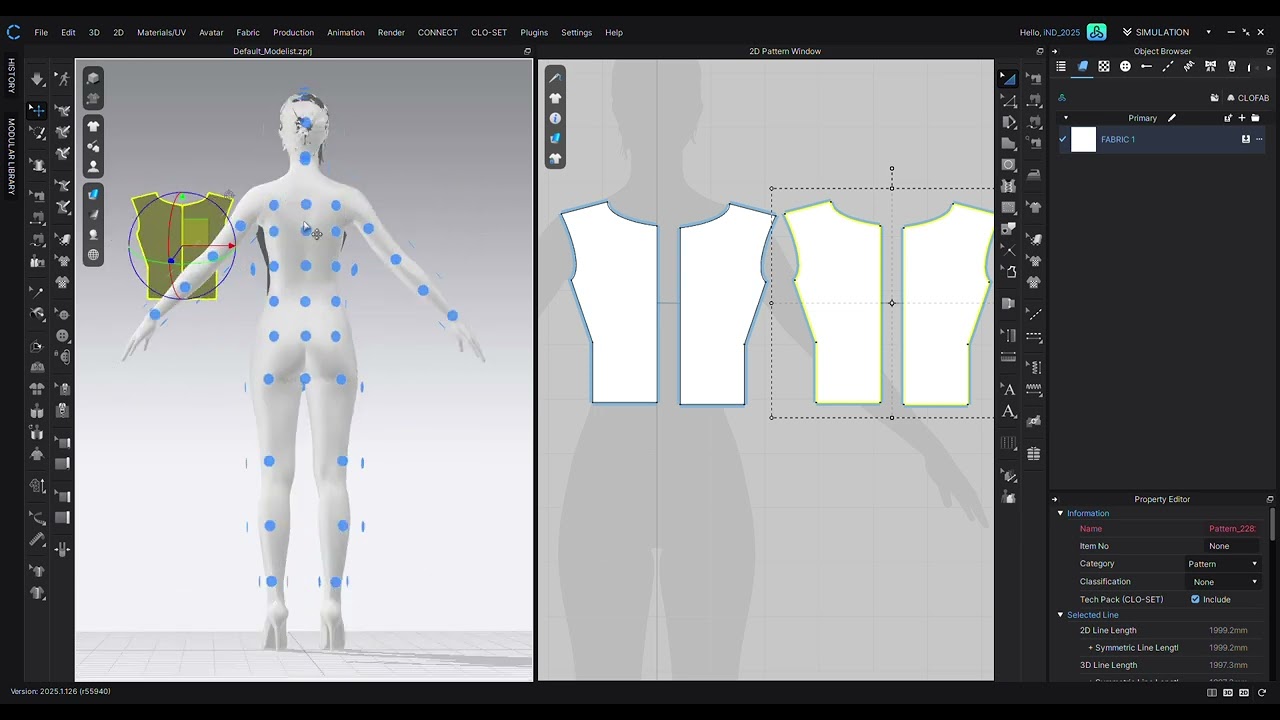Toggle avatar display icon in 3D view
This screenshot has width=1280, height=720.
tap(93, 167)
